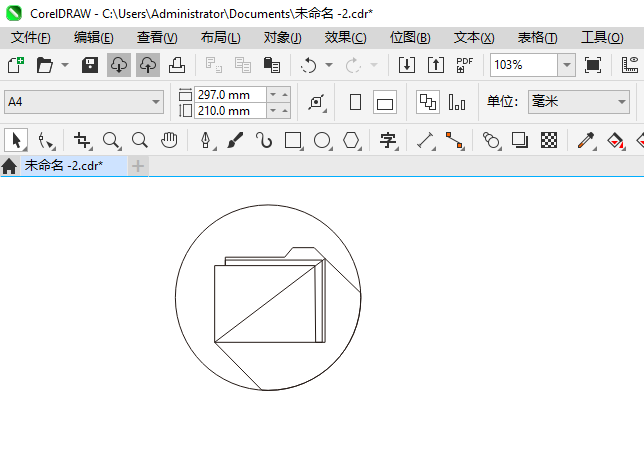Select the Drop Shadow tool
Image resolution: width=644 pixels, height=464 pixels.
pos(520,140)
